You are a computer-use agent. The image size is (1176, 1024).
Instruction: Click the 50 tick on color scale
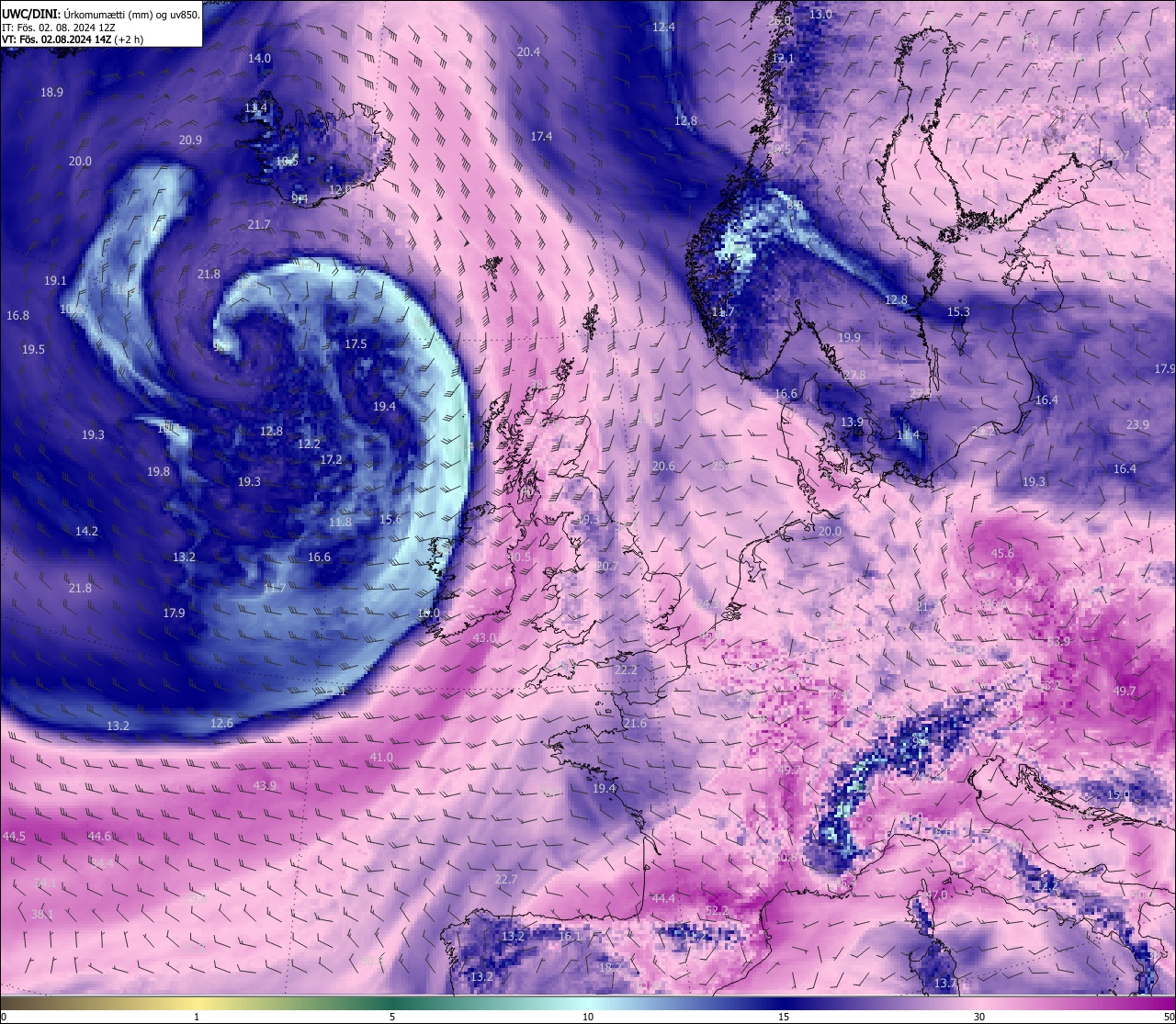pos(1169,1017)
